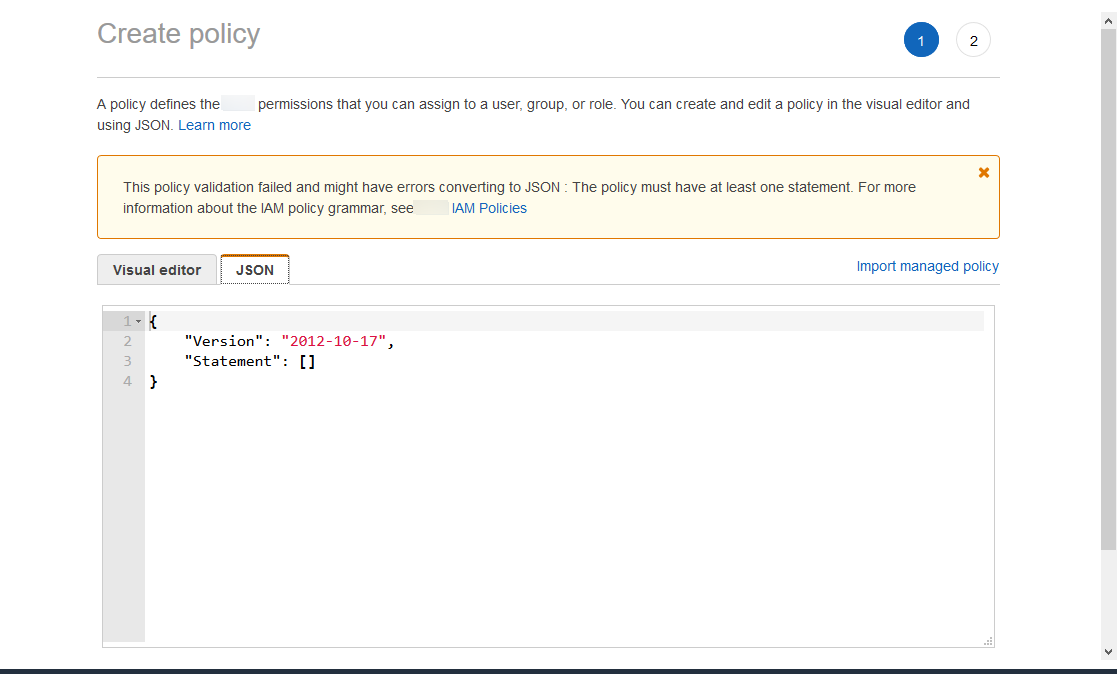Grab the editor resize handle corner
Screen dimensions: 1117x674
tap(988, 641)
